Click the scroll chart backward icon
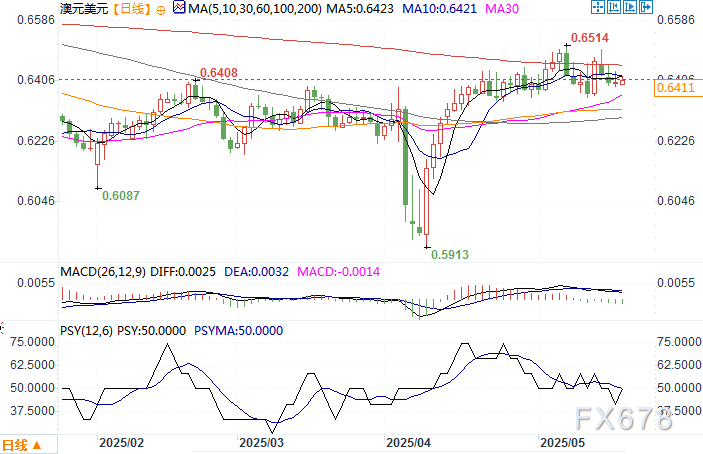703x454 pixels. [x=614, y=7]
